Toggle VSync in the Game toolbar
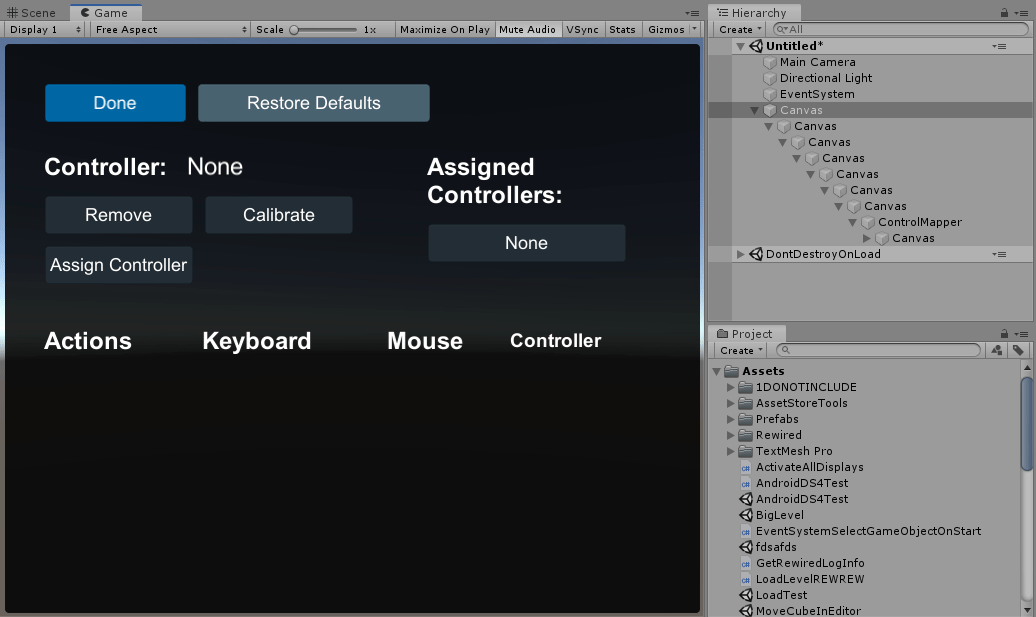Image resolution: width=1036 pixels, height=617 pixels. pos(583,29)
